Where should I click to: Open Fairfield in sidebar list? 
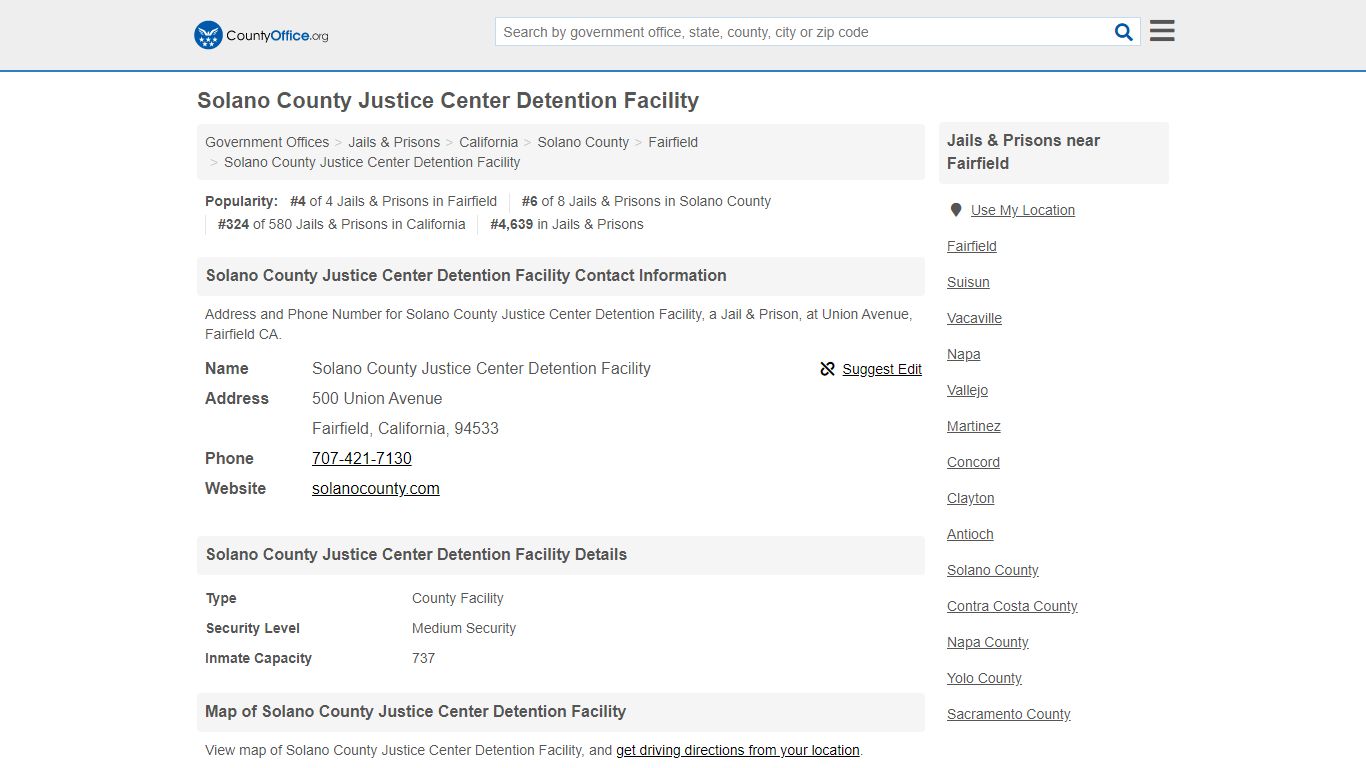pos(972,246)
